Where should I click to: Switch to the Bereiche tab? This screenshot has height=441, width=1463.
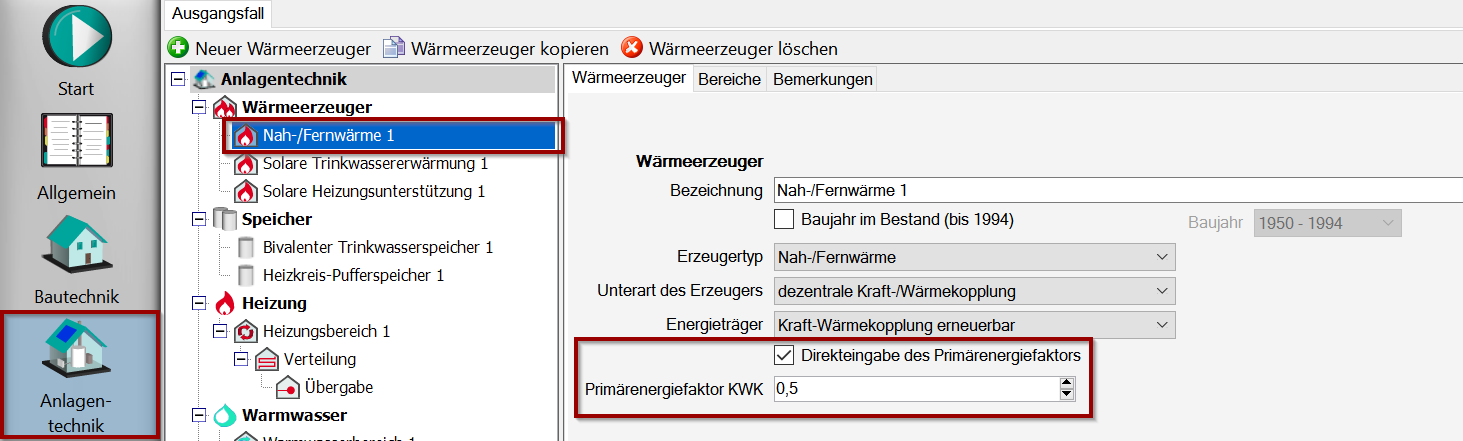click(x=729, y=79)
